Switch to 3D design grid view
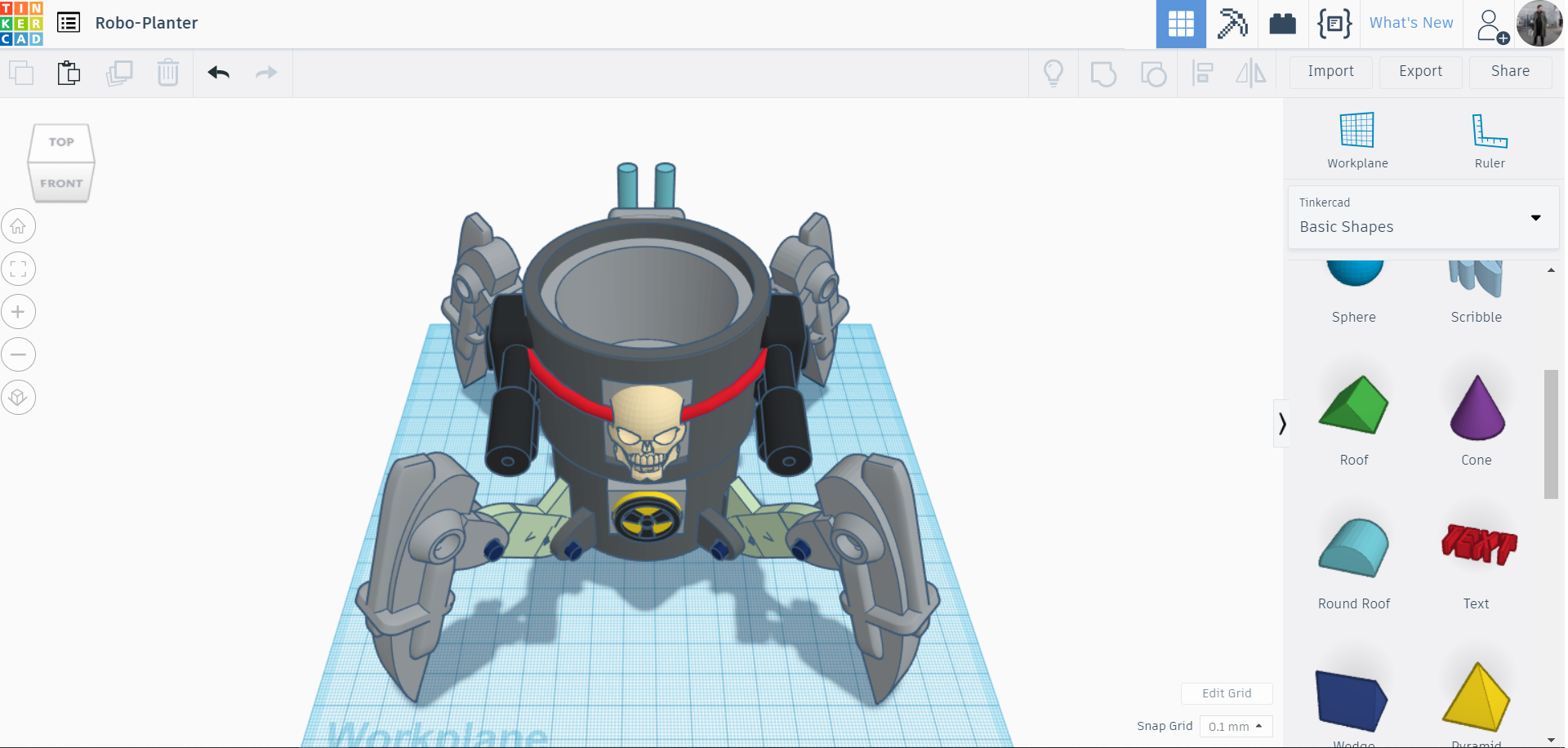Image resolution: width=1568 pixels, height=748 pixels. 1181,24
